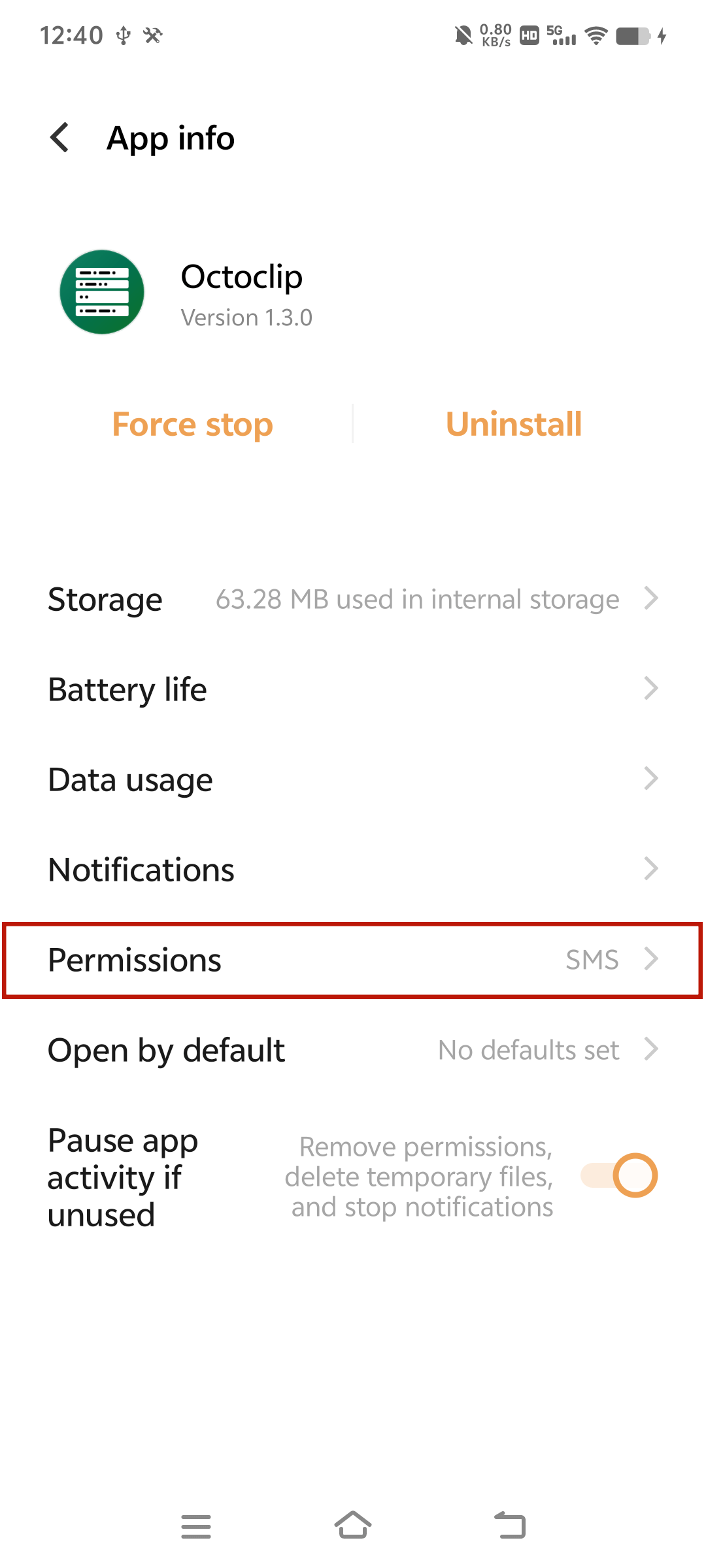Open the Open by default setting
The image size is (706, 1568).
(353, 1050)
